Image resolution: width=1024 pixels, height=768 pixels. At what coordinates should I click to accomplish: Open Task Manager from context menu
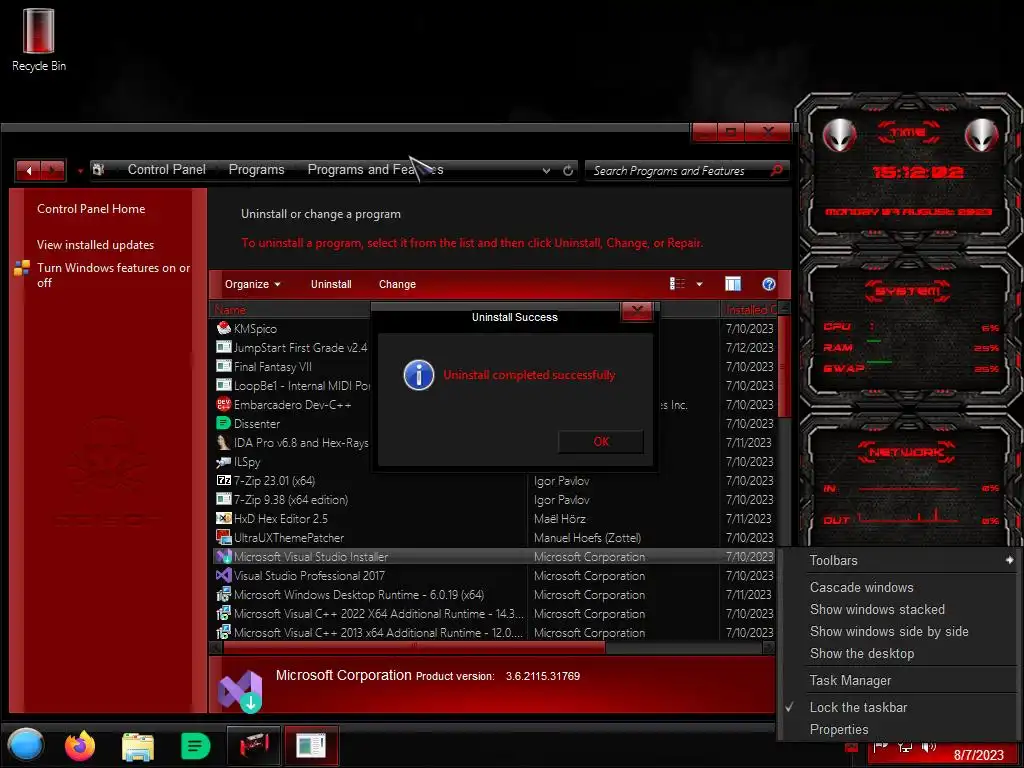pos(850,680)
